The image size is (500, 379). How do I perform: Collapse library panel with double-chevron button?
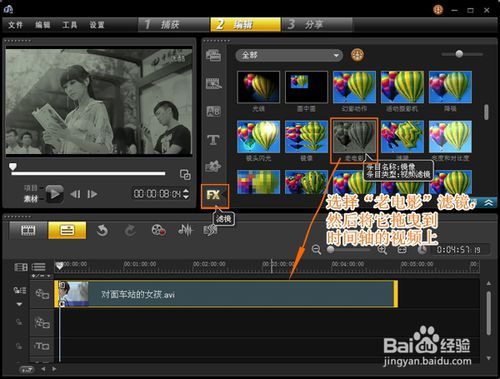488,203
